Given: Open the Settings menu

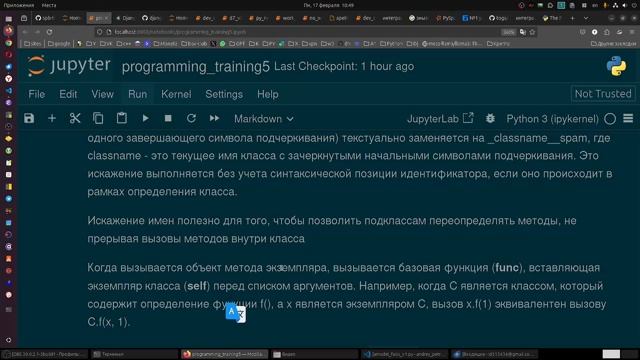Looking at the screenshot, I should [224, 94].
